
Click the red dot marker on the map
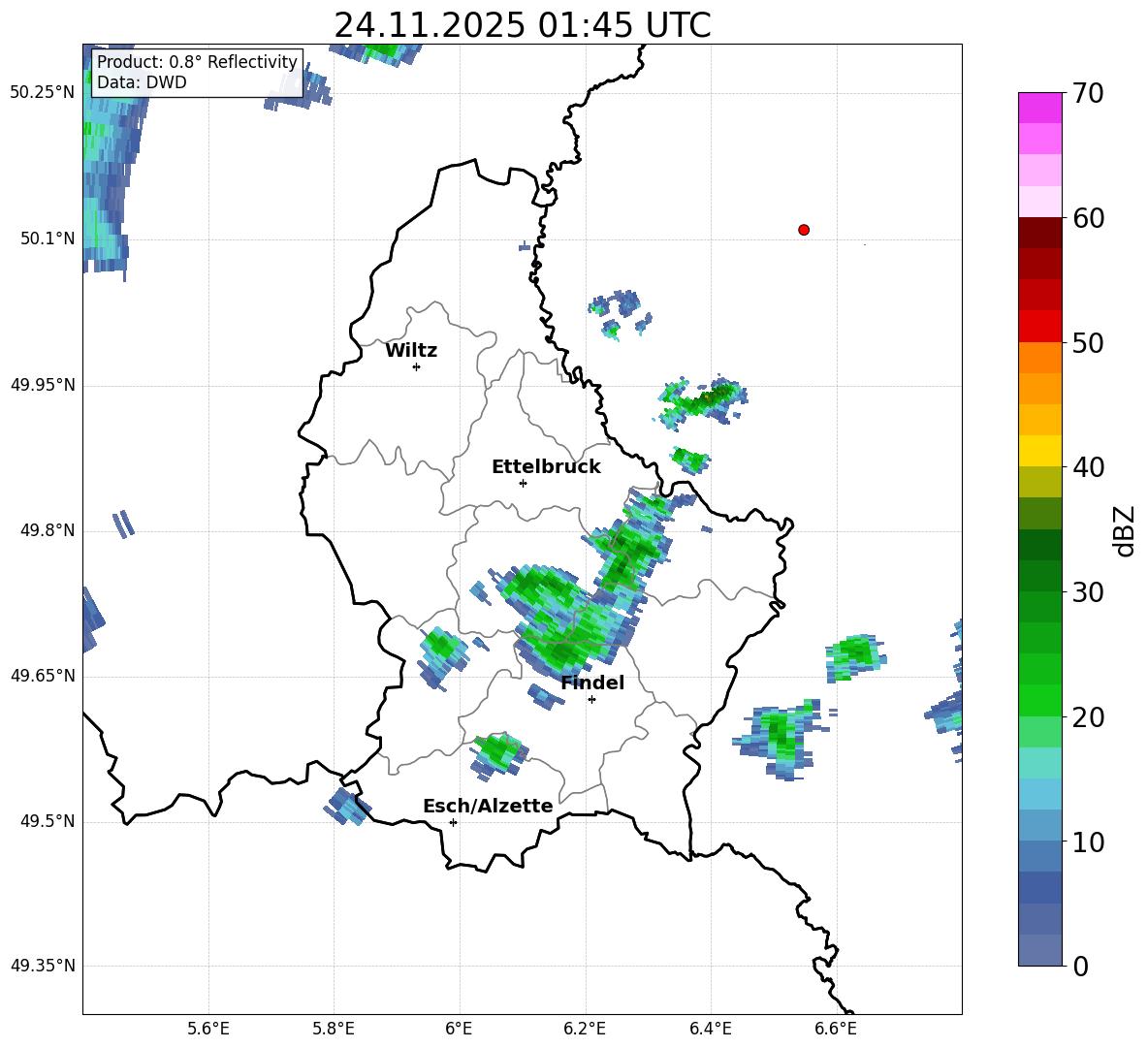coord(804,230)
